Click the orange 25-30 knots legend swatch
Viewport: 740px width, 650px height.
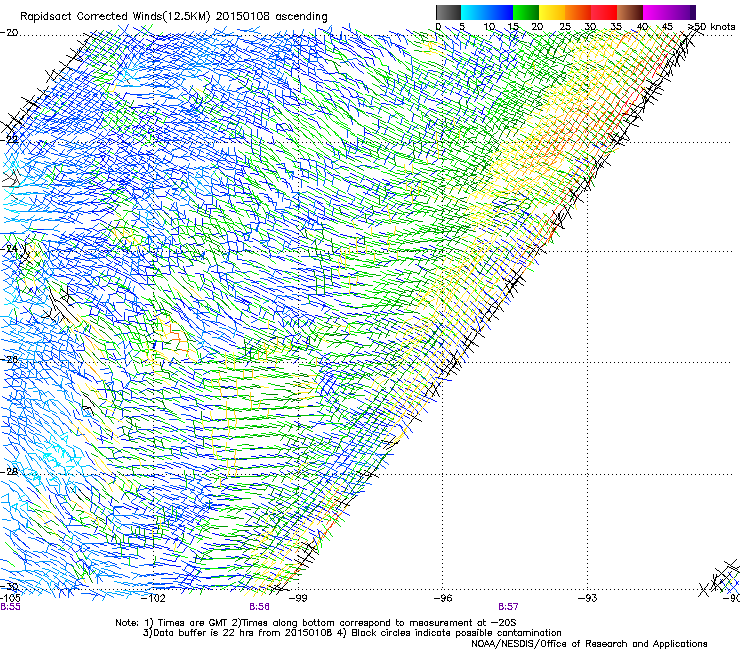tap(578, 12)
